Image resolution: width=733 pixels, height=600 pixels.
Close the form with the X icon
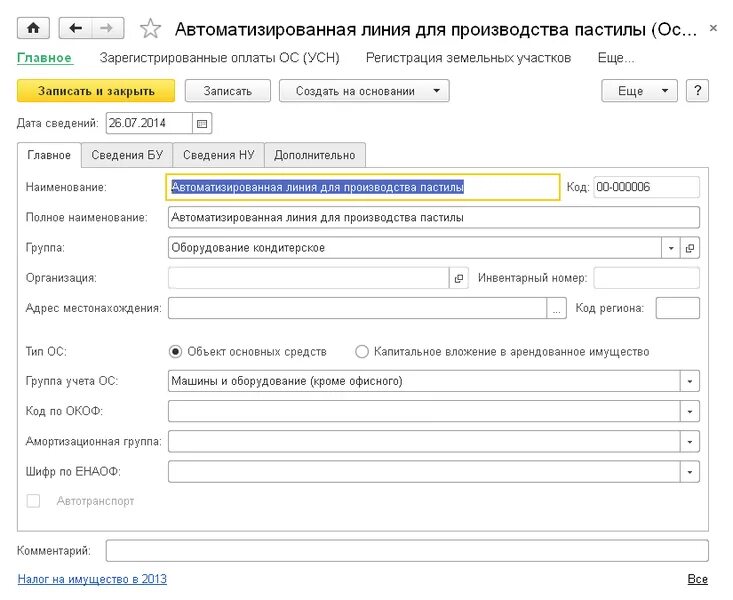click(713, 28)
